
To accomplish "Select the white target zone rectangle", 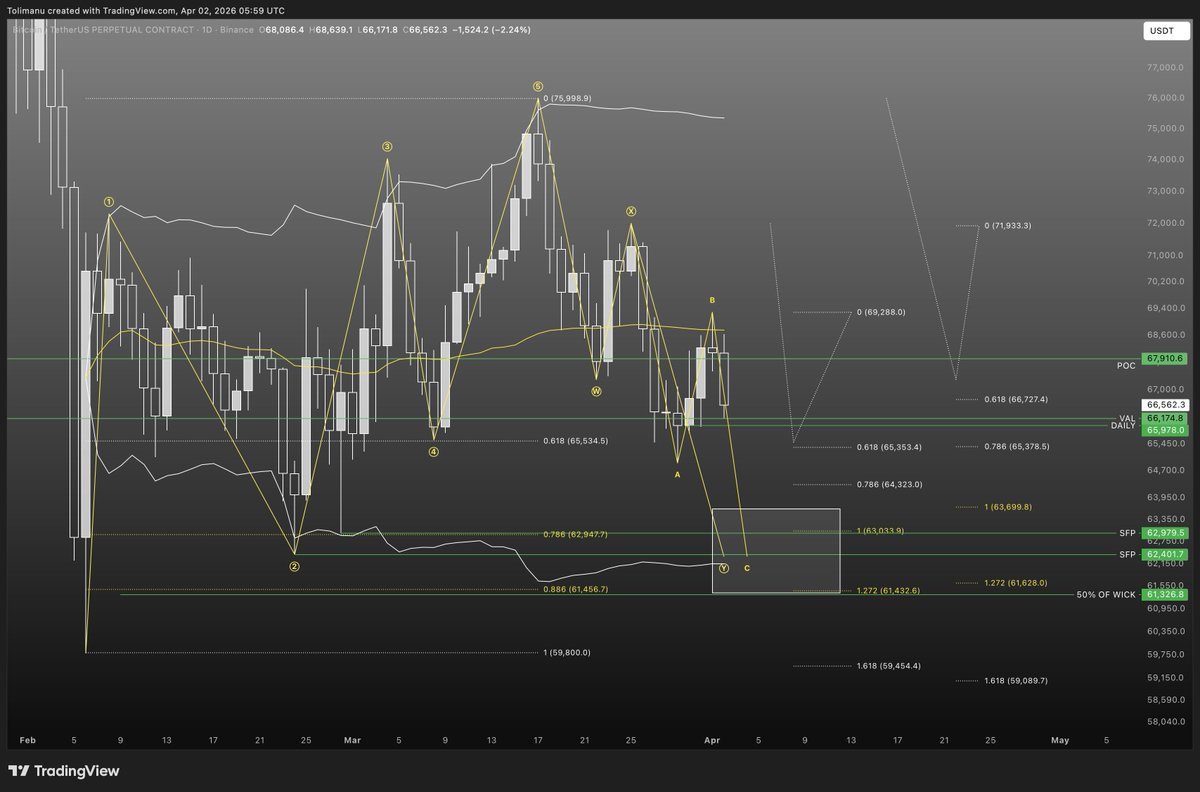I will point(776,551).
